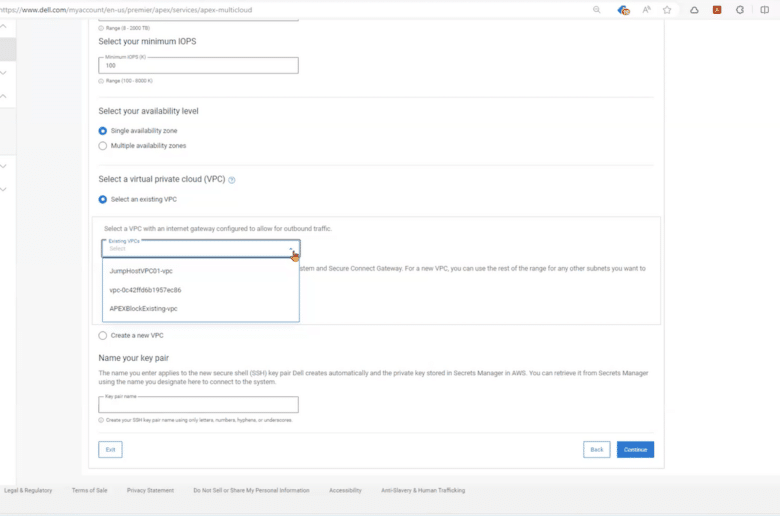Expand the second sidebar chevron

coord(3,73)
